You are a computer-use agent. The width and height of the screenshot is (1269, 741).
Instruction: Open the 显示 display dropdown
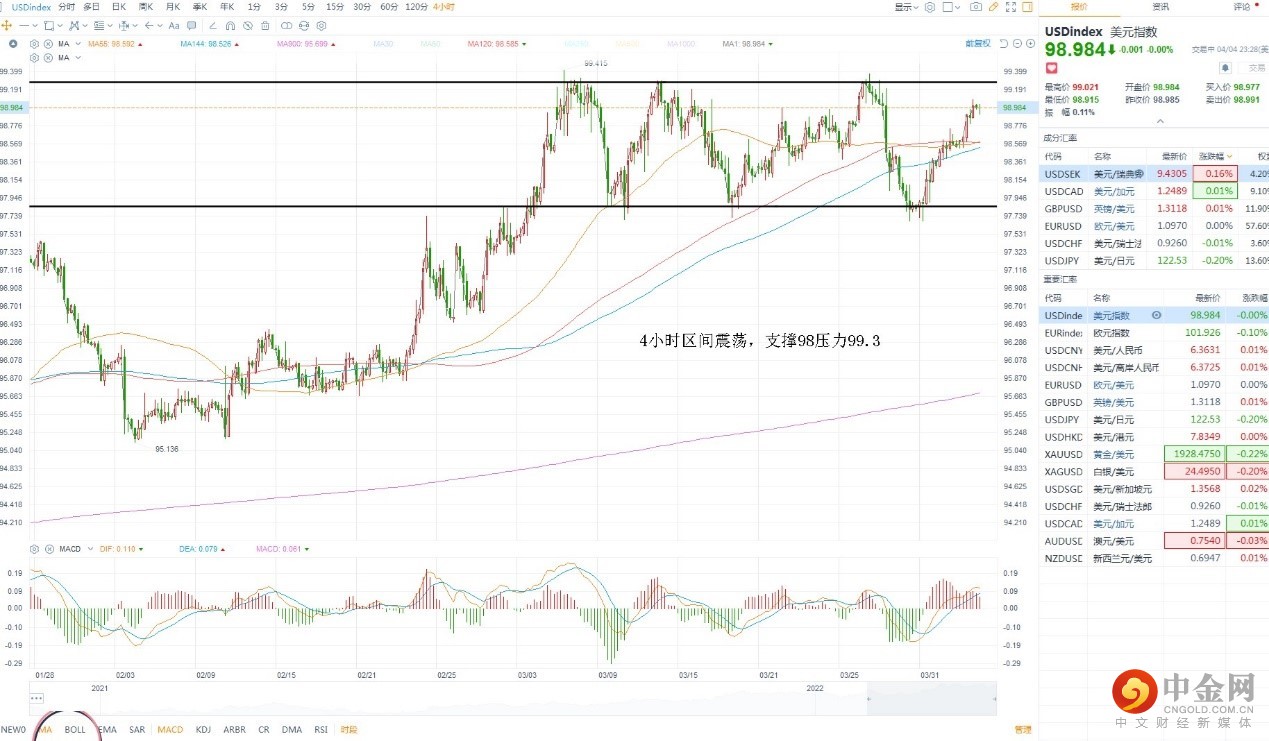907,7
